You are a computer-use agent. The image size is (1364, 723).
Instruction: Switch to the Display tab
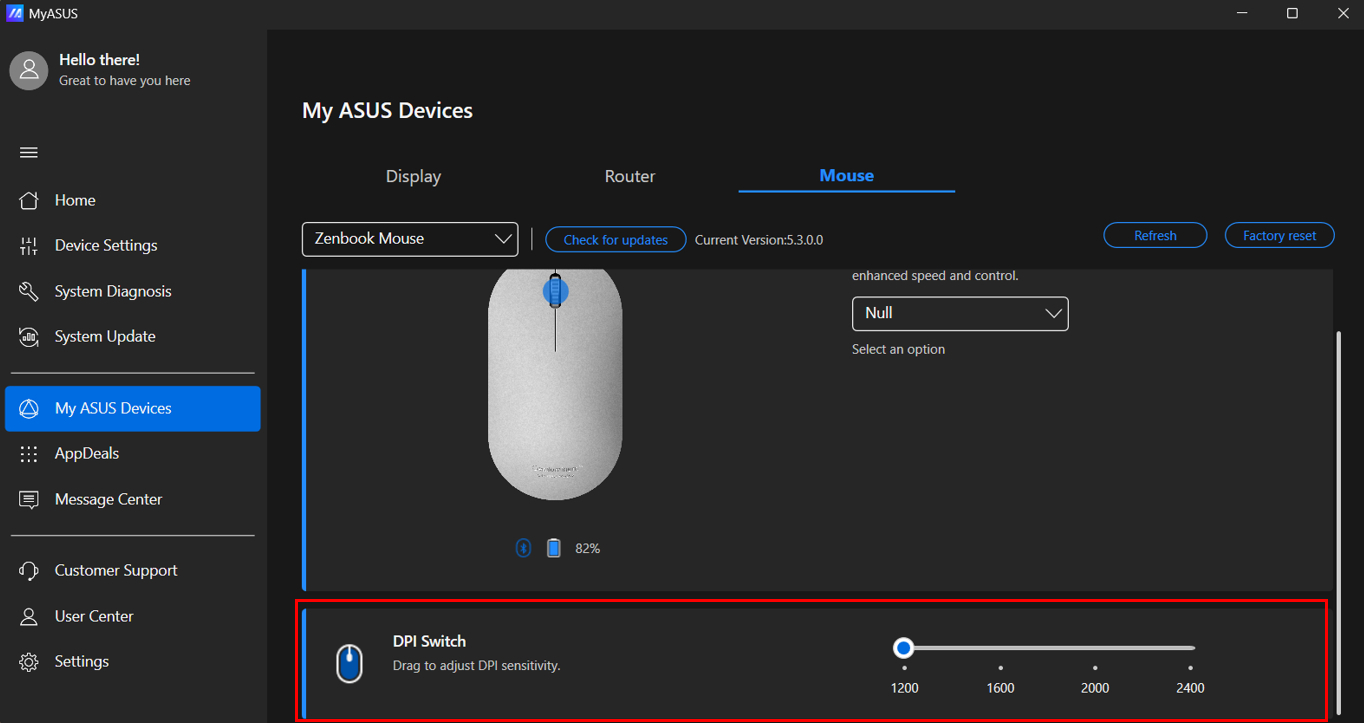click(413, 176)
